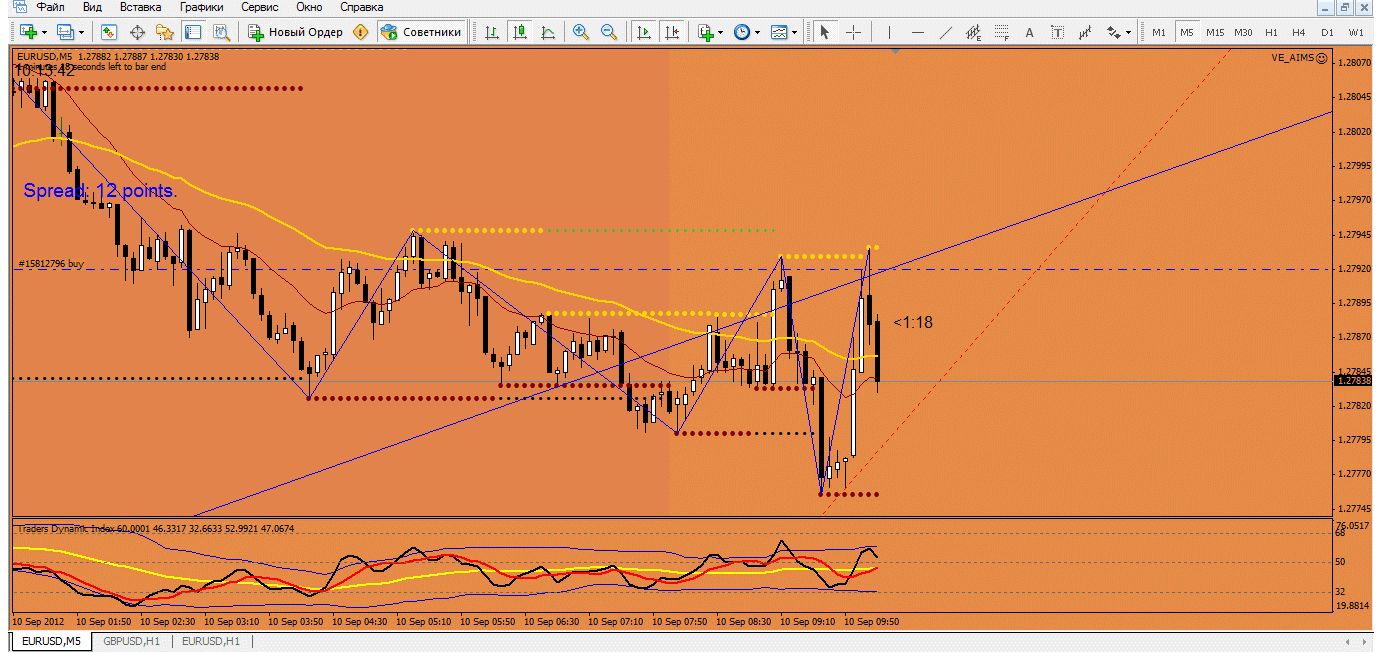This screenshot has height=653, width=1382.
Task: Expand the Profiles dropdown arrow
Action: click(80, 32)
